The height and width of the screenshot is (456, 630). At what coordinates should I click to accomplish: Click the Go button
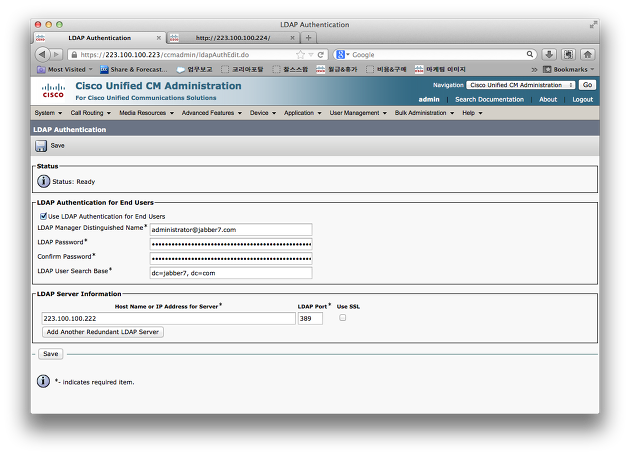(587, 85)
